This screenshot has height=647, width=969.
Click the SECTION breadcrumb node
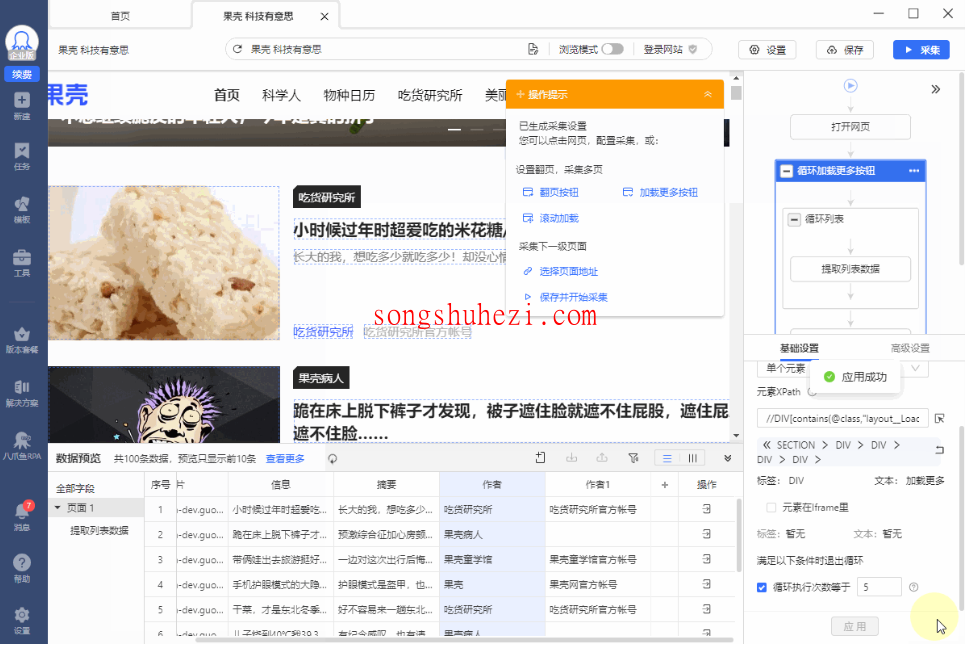[797, 446]
